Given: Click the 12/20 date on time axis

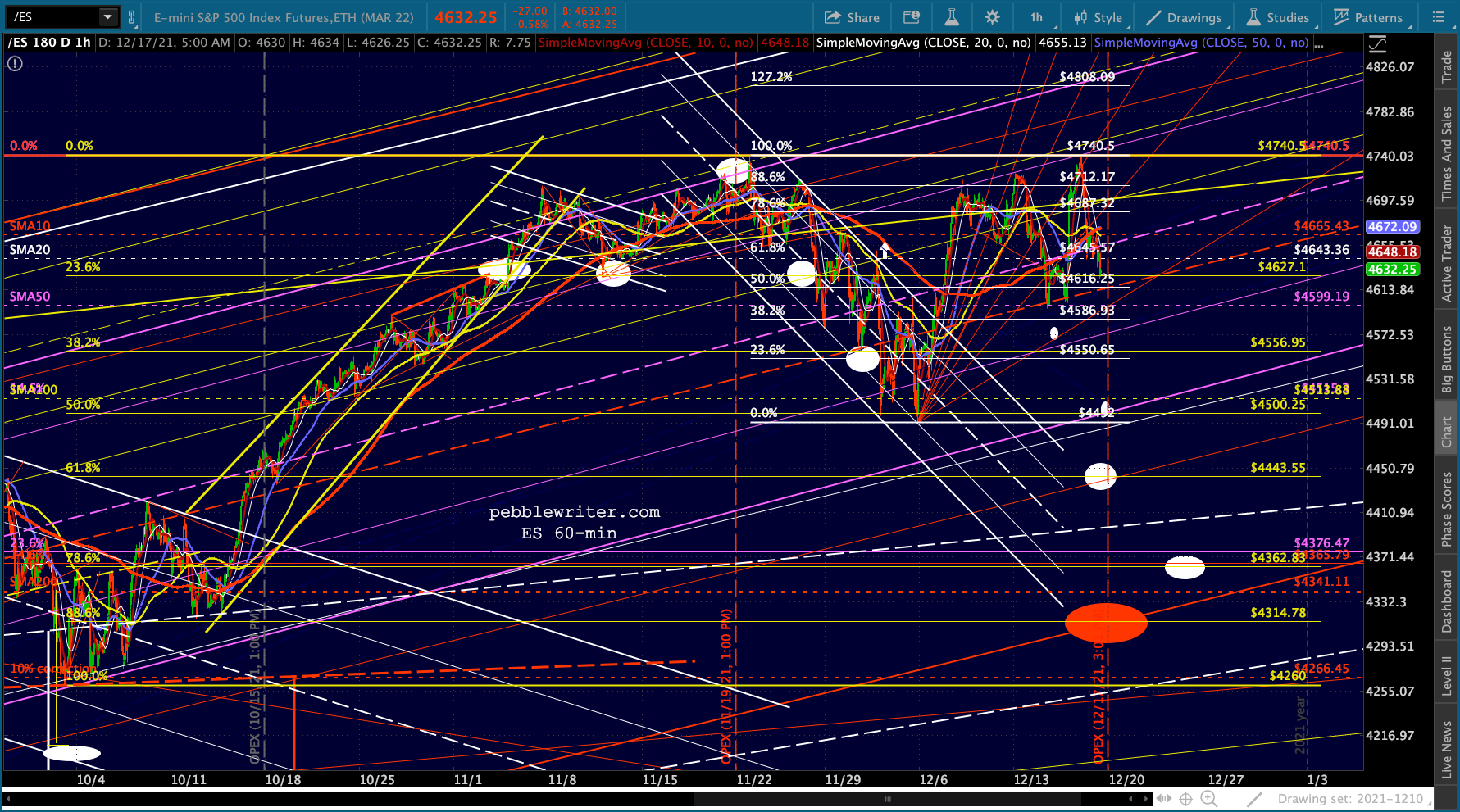Looking at the screenshot, I should [x=1126, y=780].
